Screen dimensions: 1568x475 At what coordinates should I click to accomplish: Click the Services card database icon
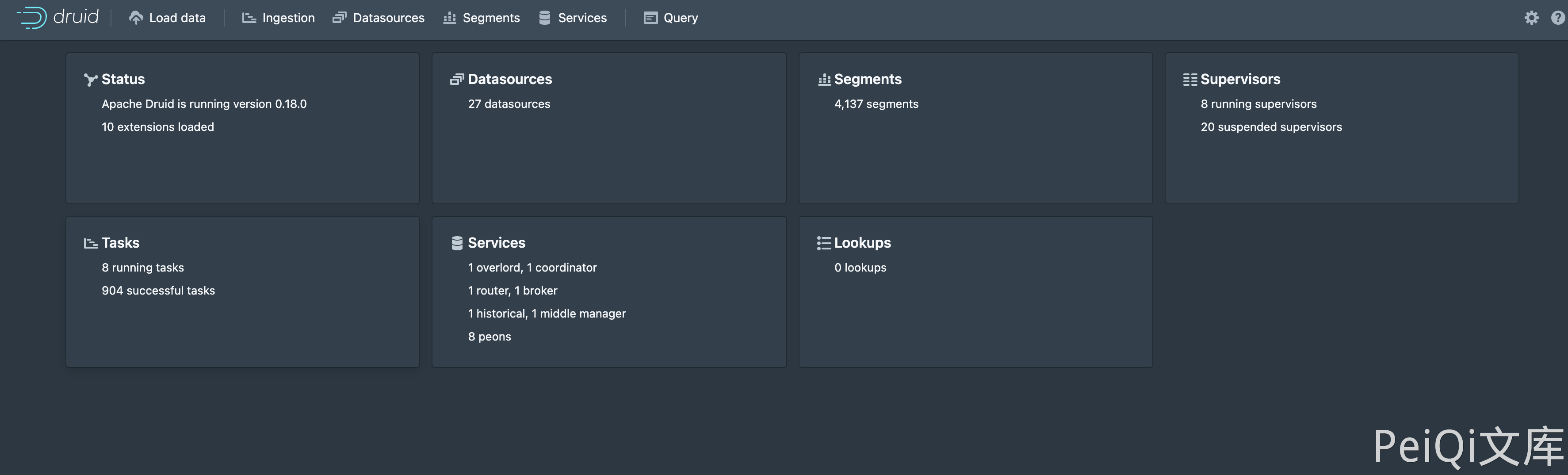pos(456,243)
